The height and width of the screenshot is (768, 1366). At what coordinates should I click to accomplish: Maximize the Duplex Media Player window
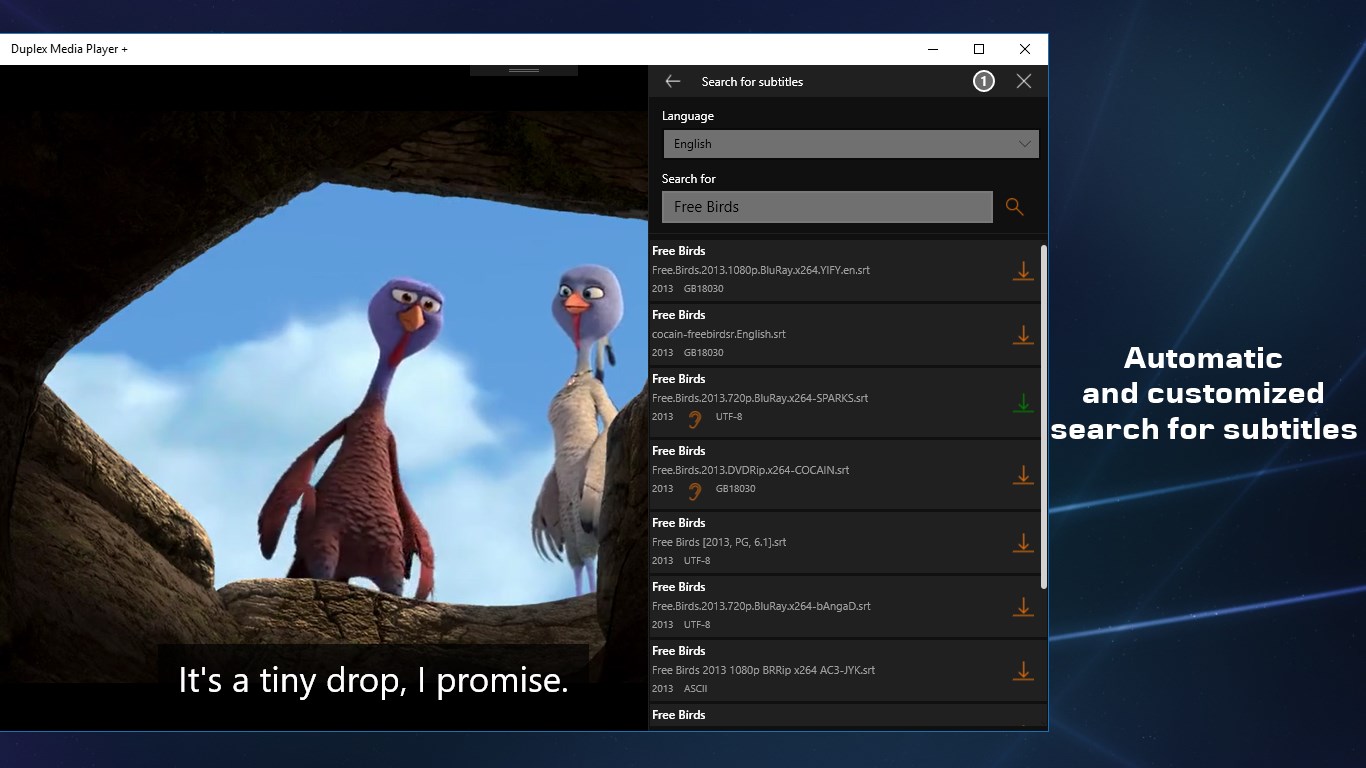[979, 49]
